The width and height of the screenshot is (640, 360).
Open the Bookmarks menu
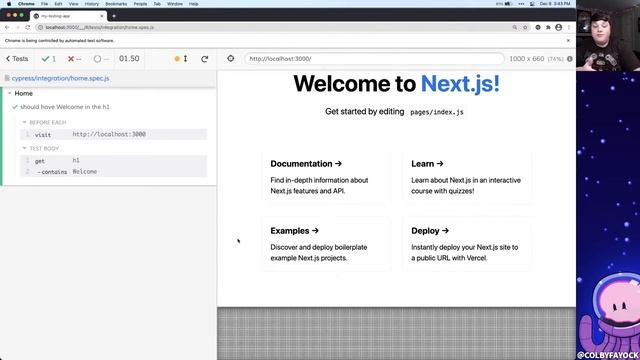pos(116,4)
